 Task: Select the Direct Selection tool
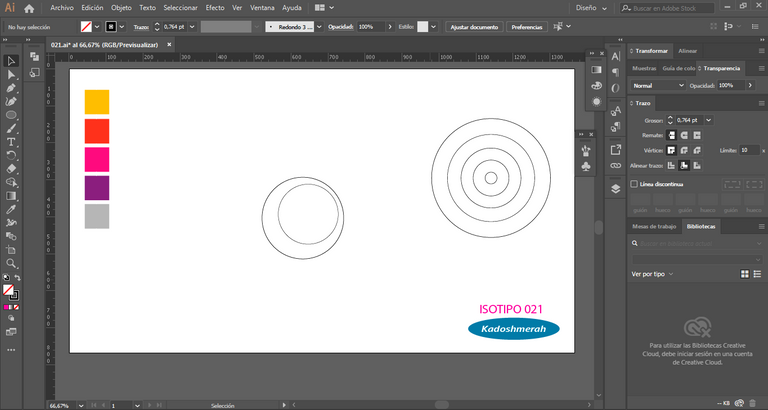11,74
